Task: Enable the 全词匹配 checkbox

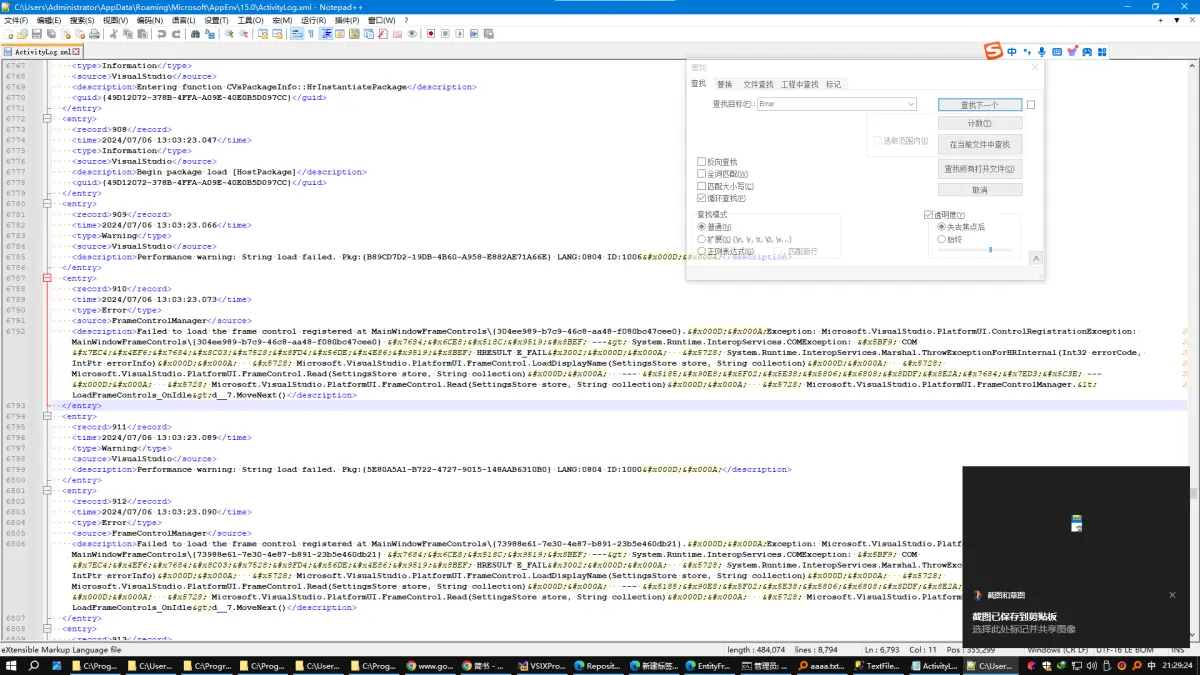Action: point(701,174)
